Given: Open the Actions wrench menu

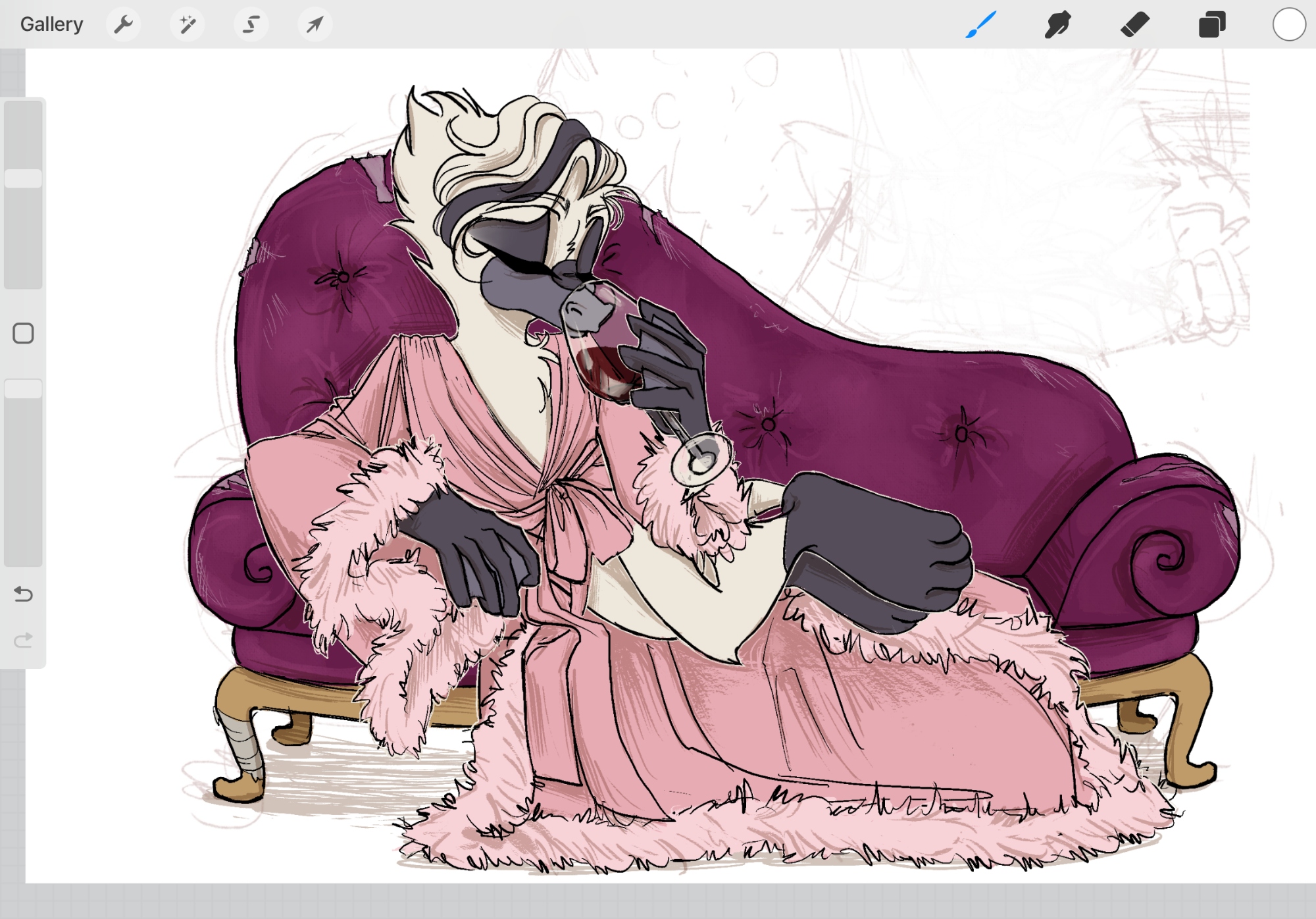Looking at the screenshot, I should pyautogui.click(x=123, y=24).
